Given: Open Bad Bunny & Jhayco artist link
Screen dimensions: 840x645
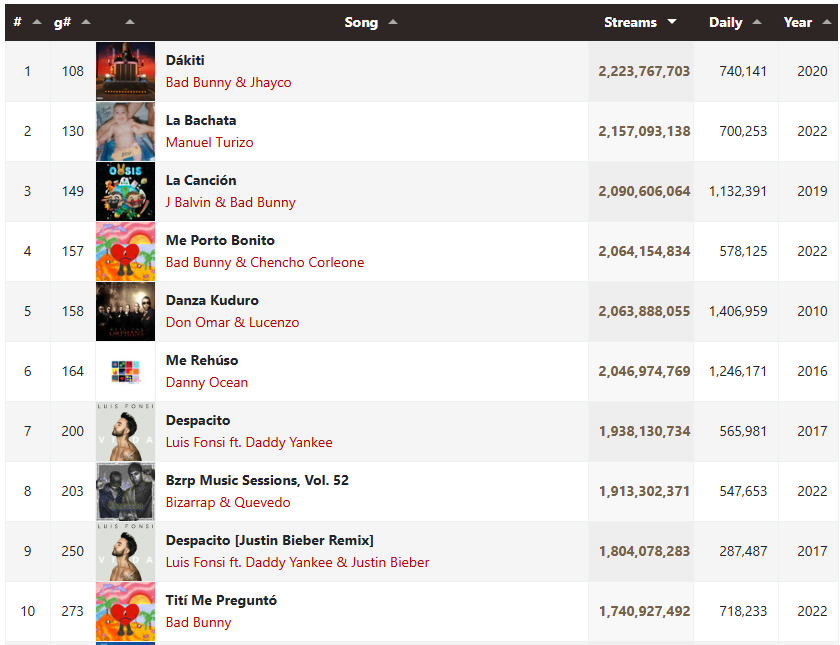Looking at the screenshot, I should click(228, 82).
